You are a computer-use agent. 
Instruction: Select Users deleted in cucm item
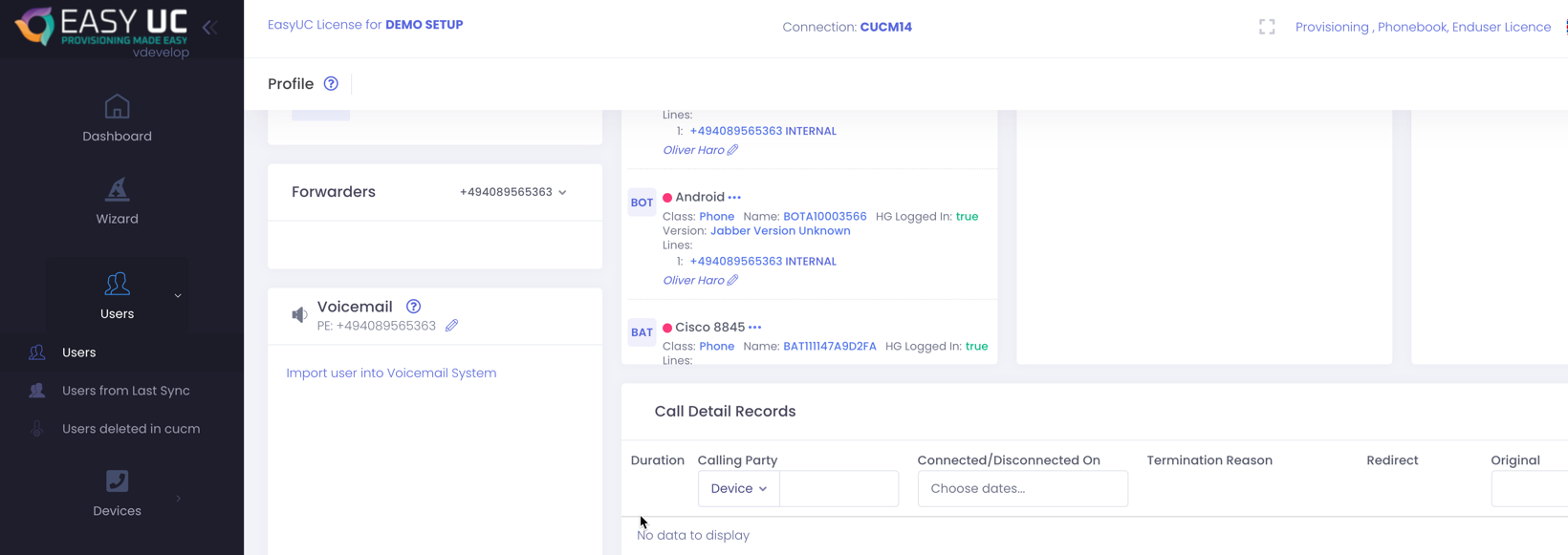tap(131, 429)
